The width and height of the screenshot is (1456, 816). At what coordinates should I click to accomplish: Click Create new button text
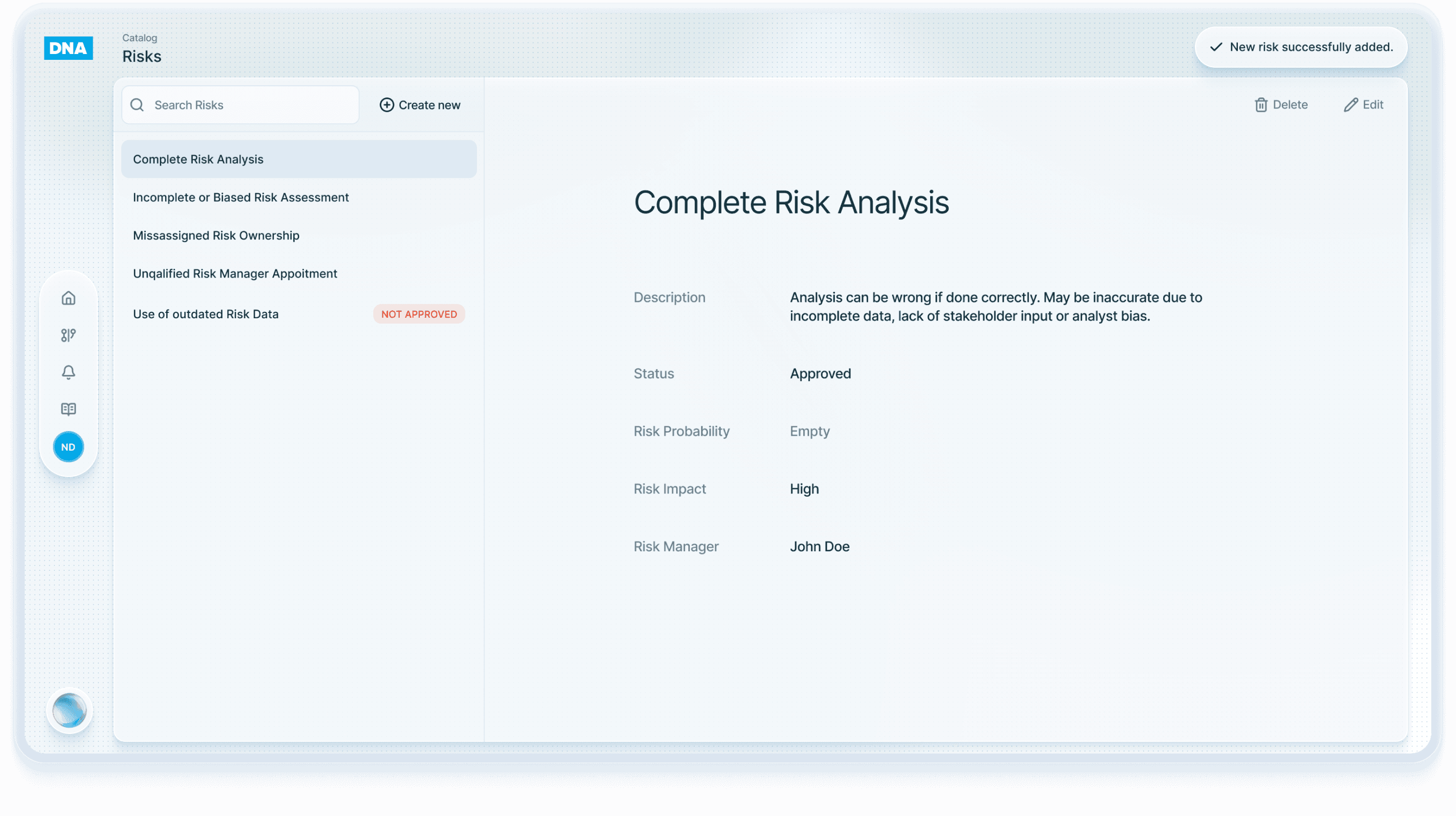pos(429,105)
